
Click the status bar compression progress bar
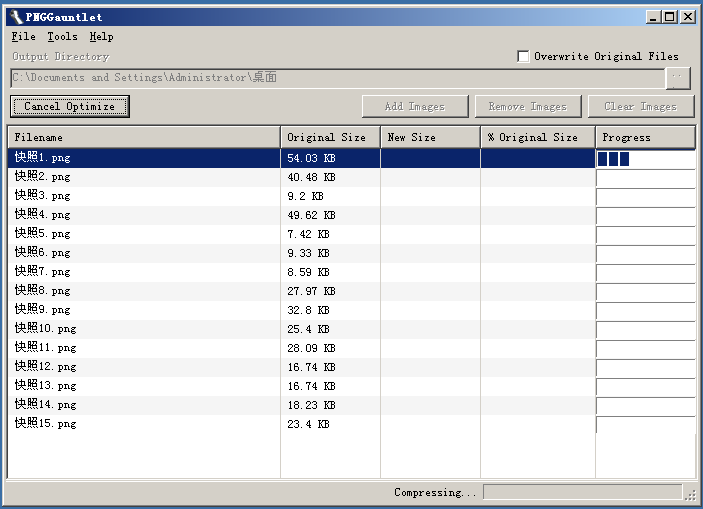[x=582, y=492]
